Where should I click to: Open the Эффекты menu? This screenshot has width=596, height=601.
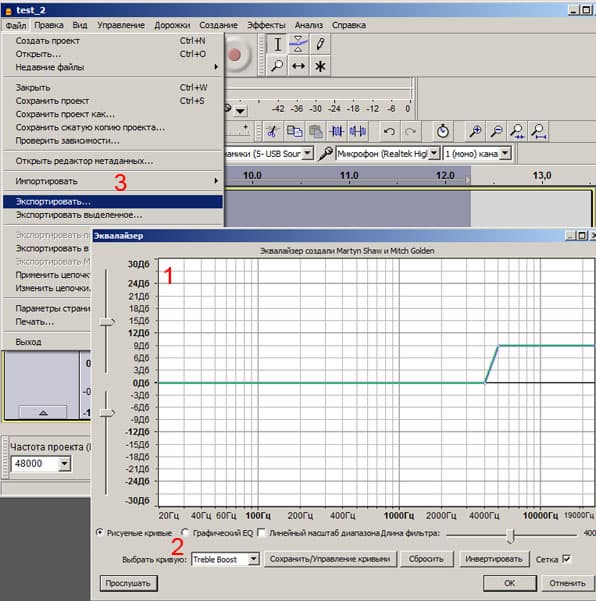pos(266,25)
